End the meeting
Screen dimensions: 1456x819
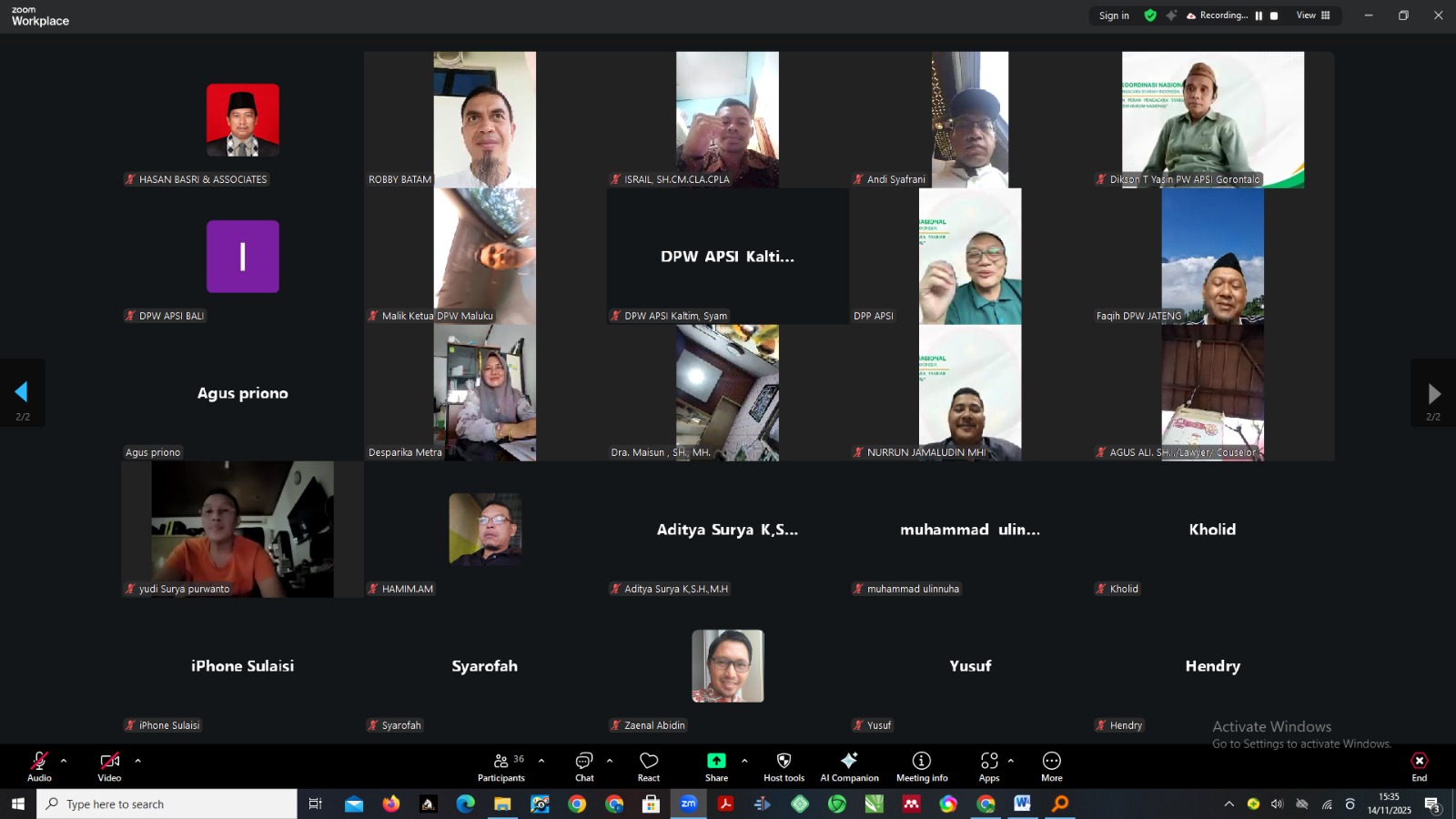point(1419,766)
